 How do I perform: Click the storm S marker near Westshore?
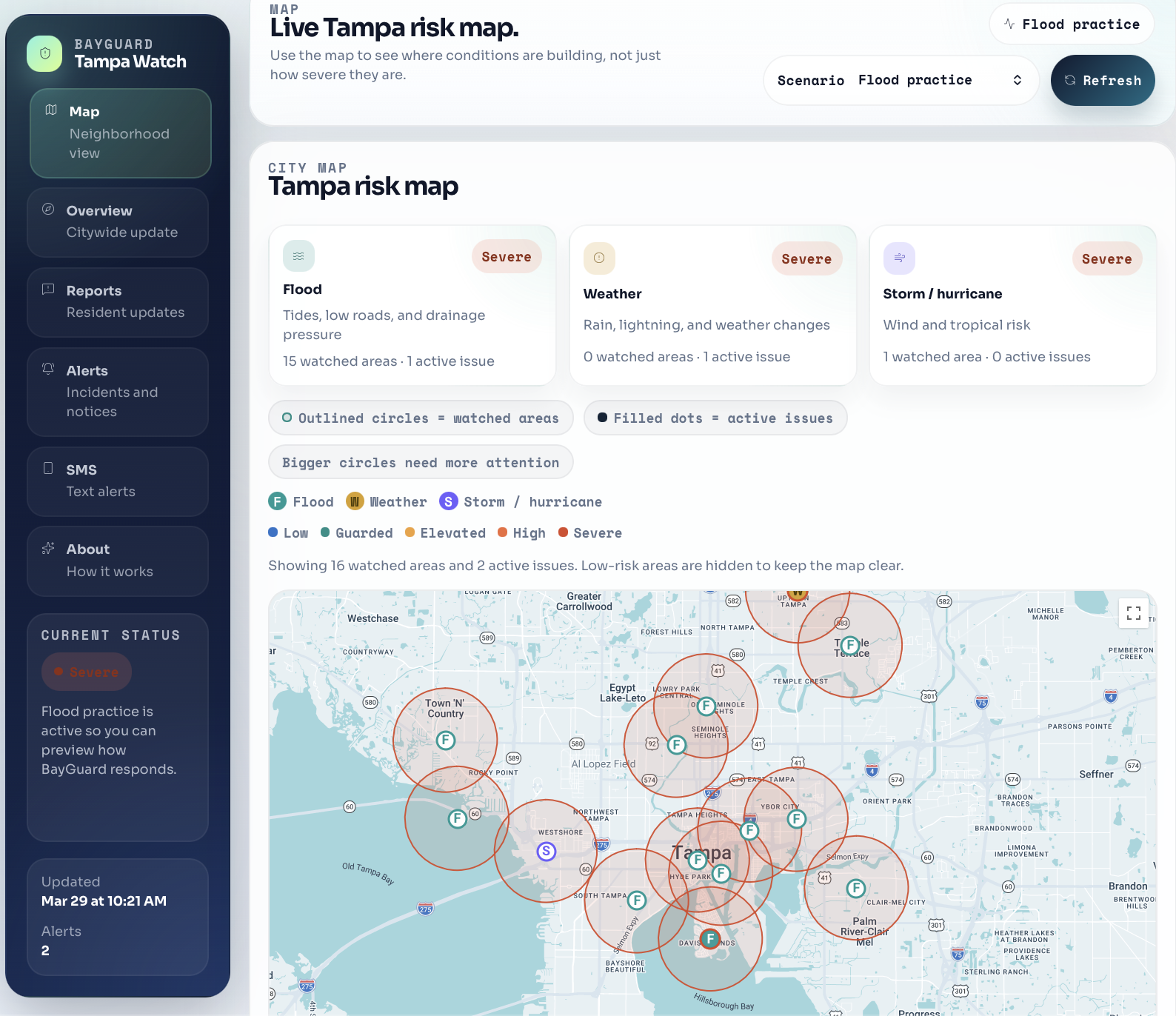(547, 852)
